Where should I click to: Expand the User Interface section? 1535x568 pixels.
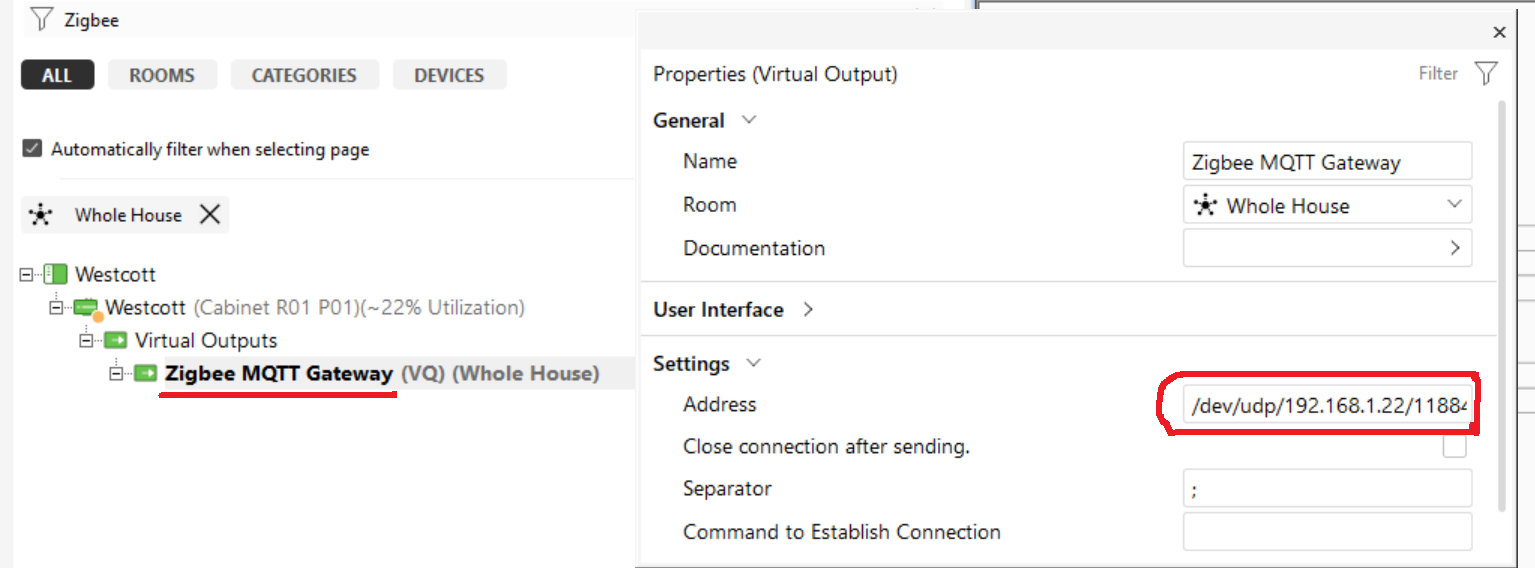tap(808, 310)
